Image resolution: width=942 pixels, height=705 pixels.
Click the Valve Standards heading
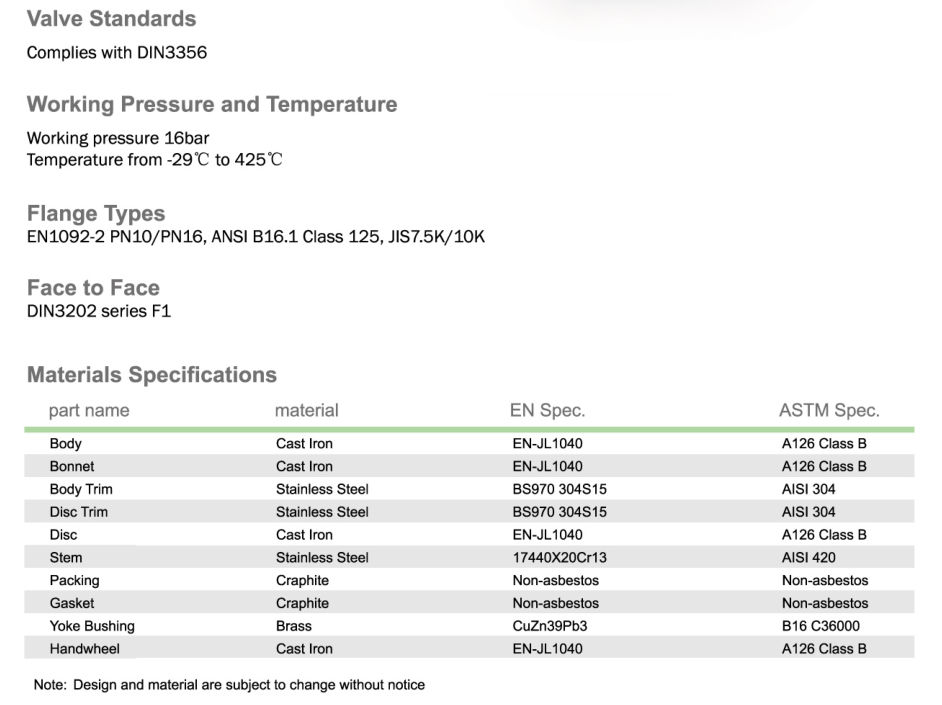111,19
